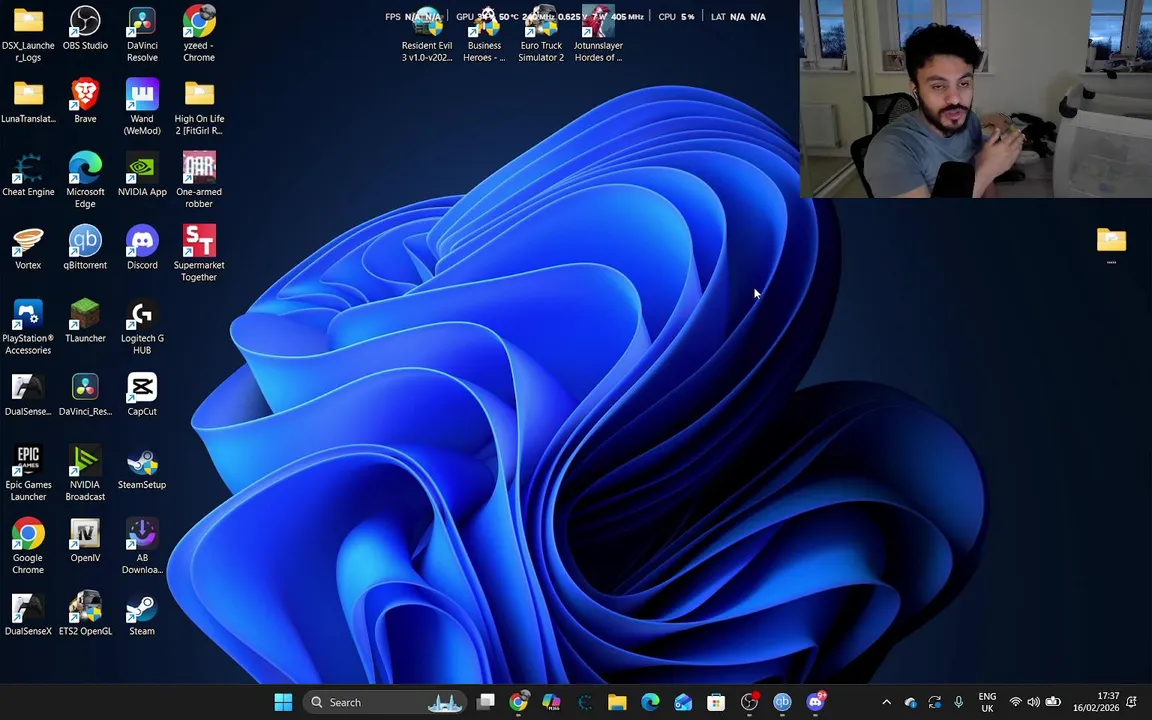Select the Business Heroes desktop shortcut
The image size is (1152, 720).
tap(484, 35)
